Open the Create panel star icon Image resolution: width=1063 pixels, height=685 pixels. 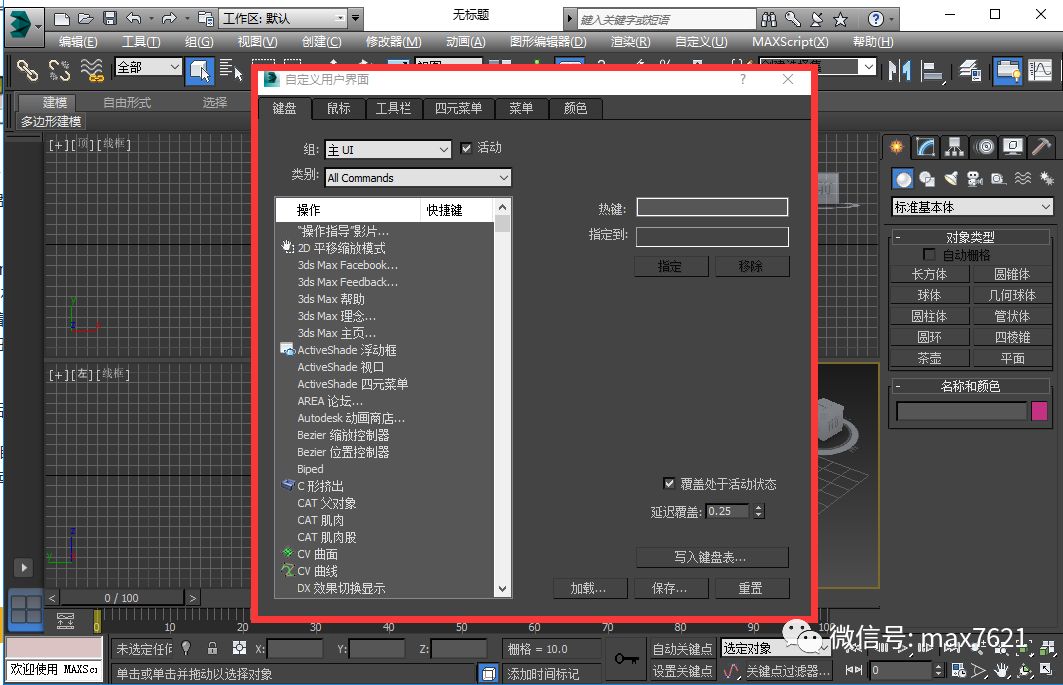tap(897, 146)
